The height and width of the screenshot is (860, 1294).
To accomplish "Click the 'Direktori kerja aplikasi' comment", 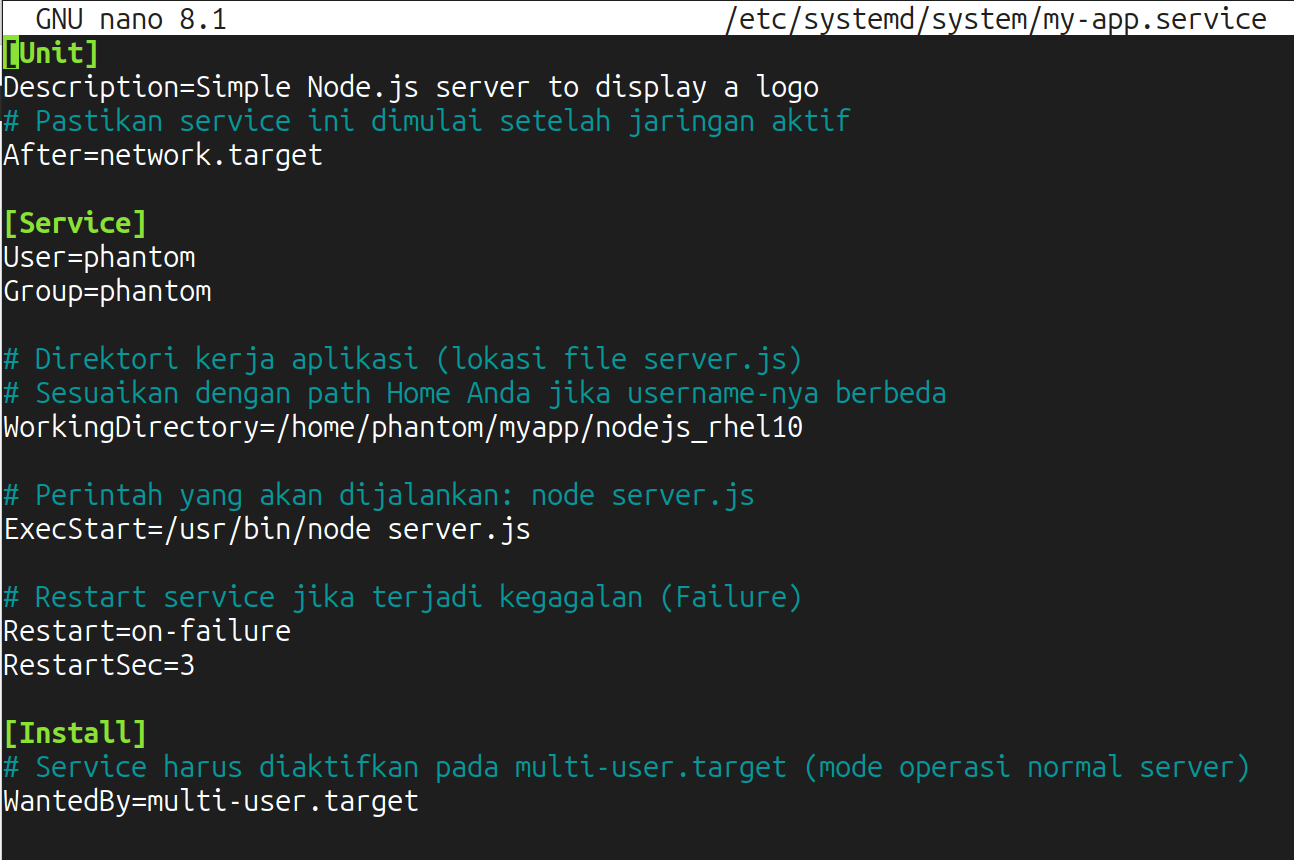I will 403,359.
